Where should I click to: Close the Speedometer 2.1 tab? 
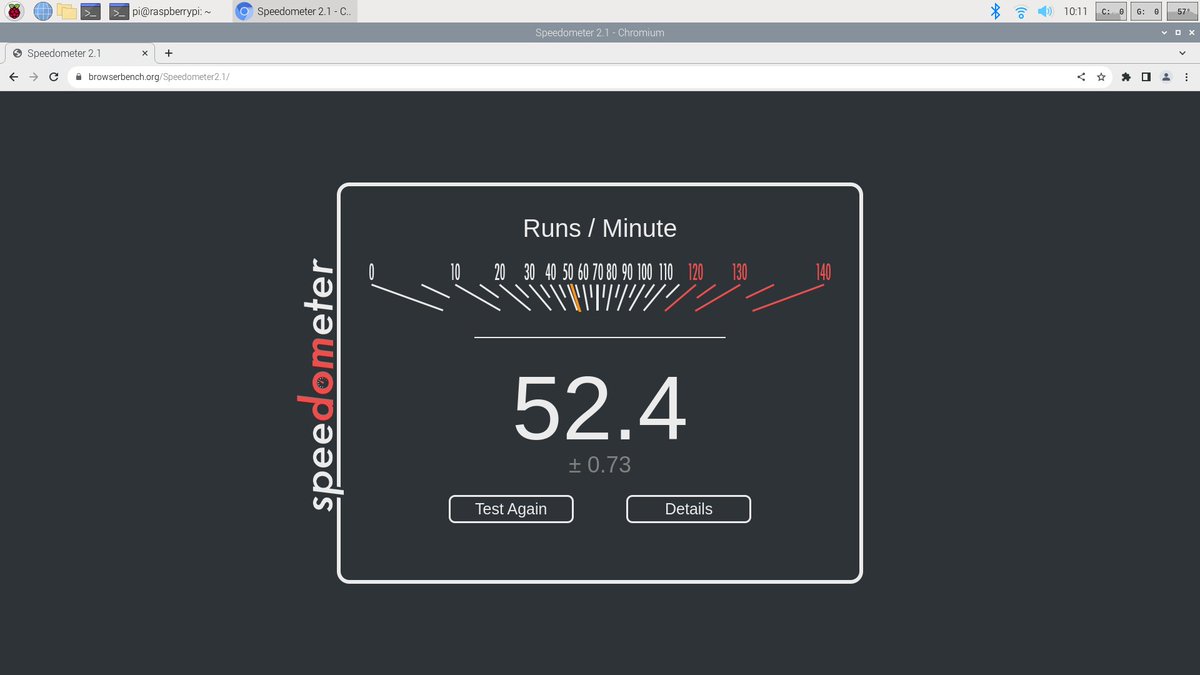point(145,53)
